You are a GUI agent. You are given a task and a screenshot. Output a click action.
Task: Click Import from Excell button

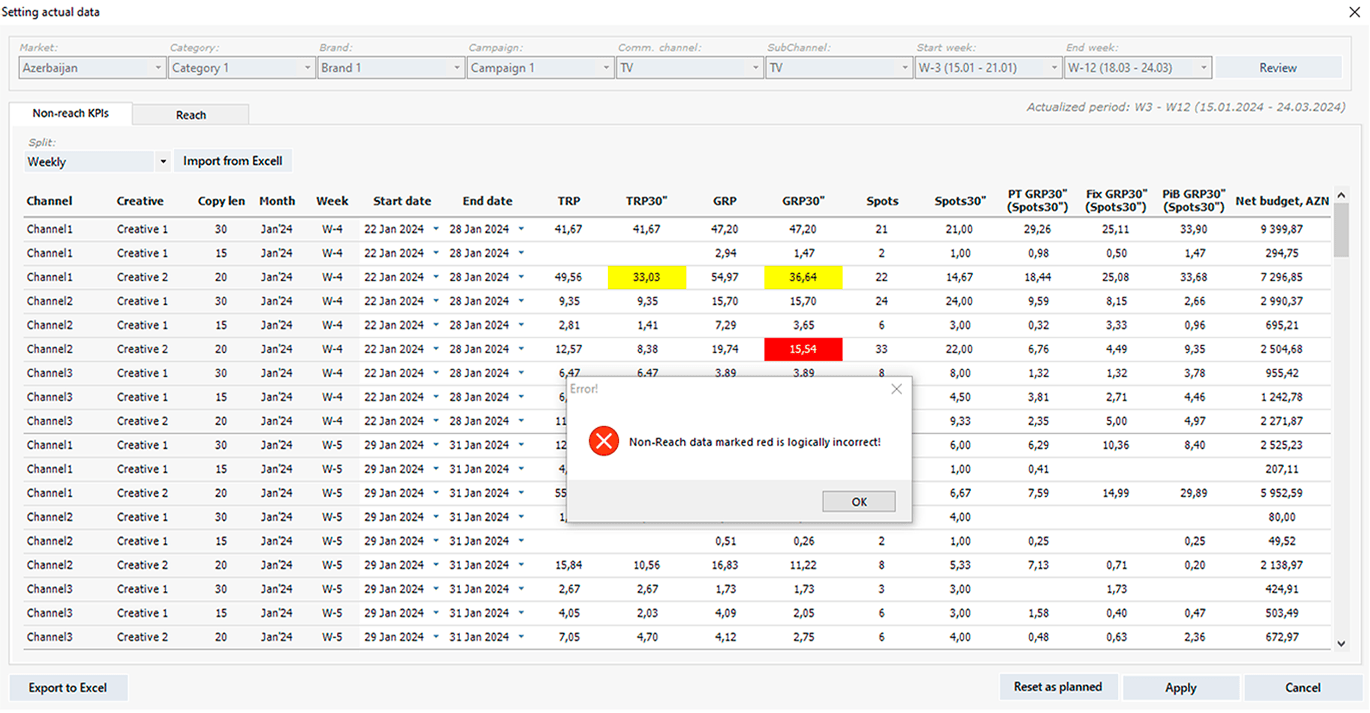point(233,161)
